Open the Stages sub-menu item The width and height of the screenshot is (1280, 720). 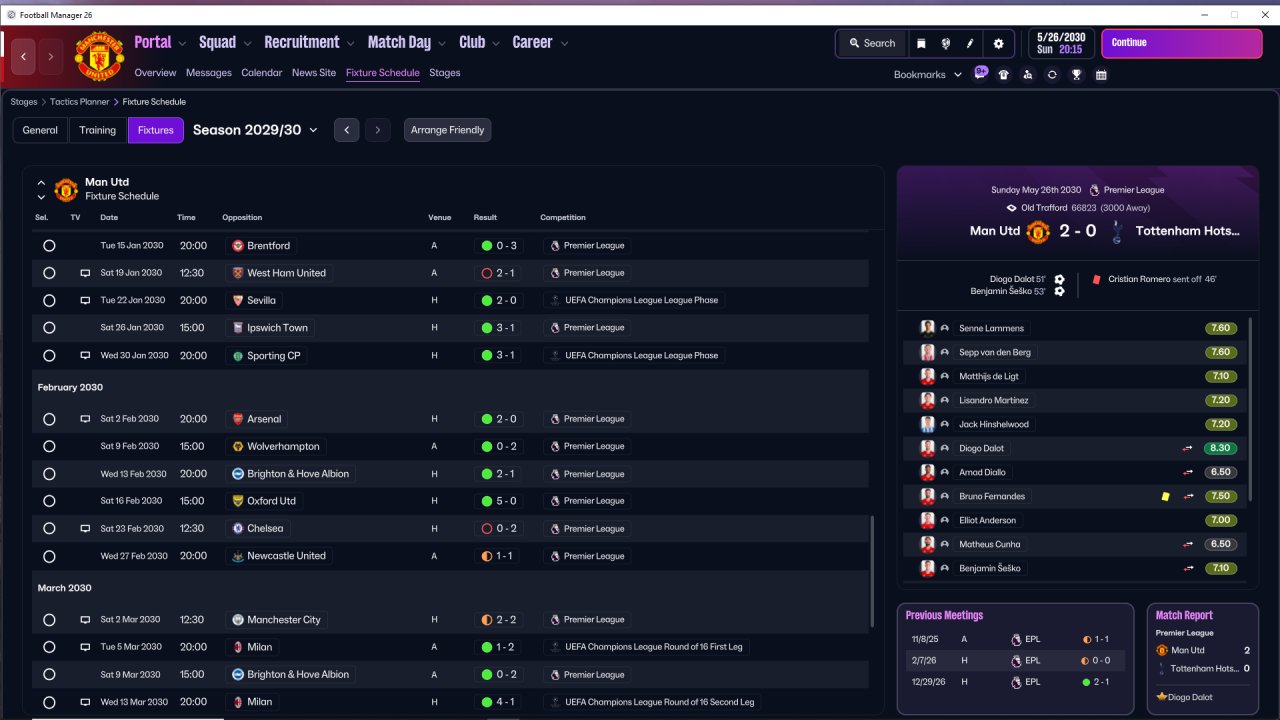coord(445,73)
